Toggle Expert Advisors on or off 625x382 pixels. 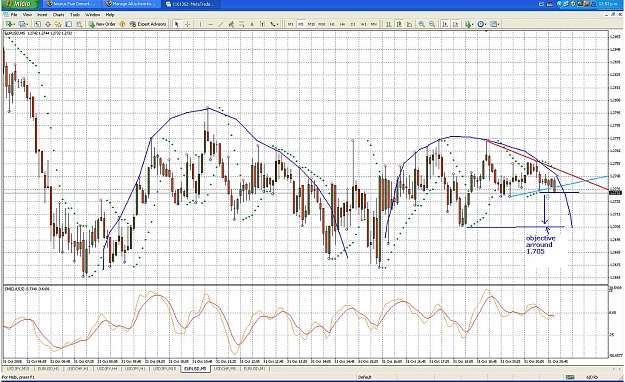pyautogui.click(x=148, y=24)
